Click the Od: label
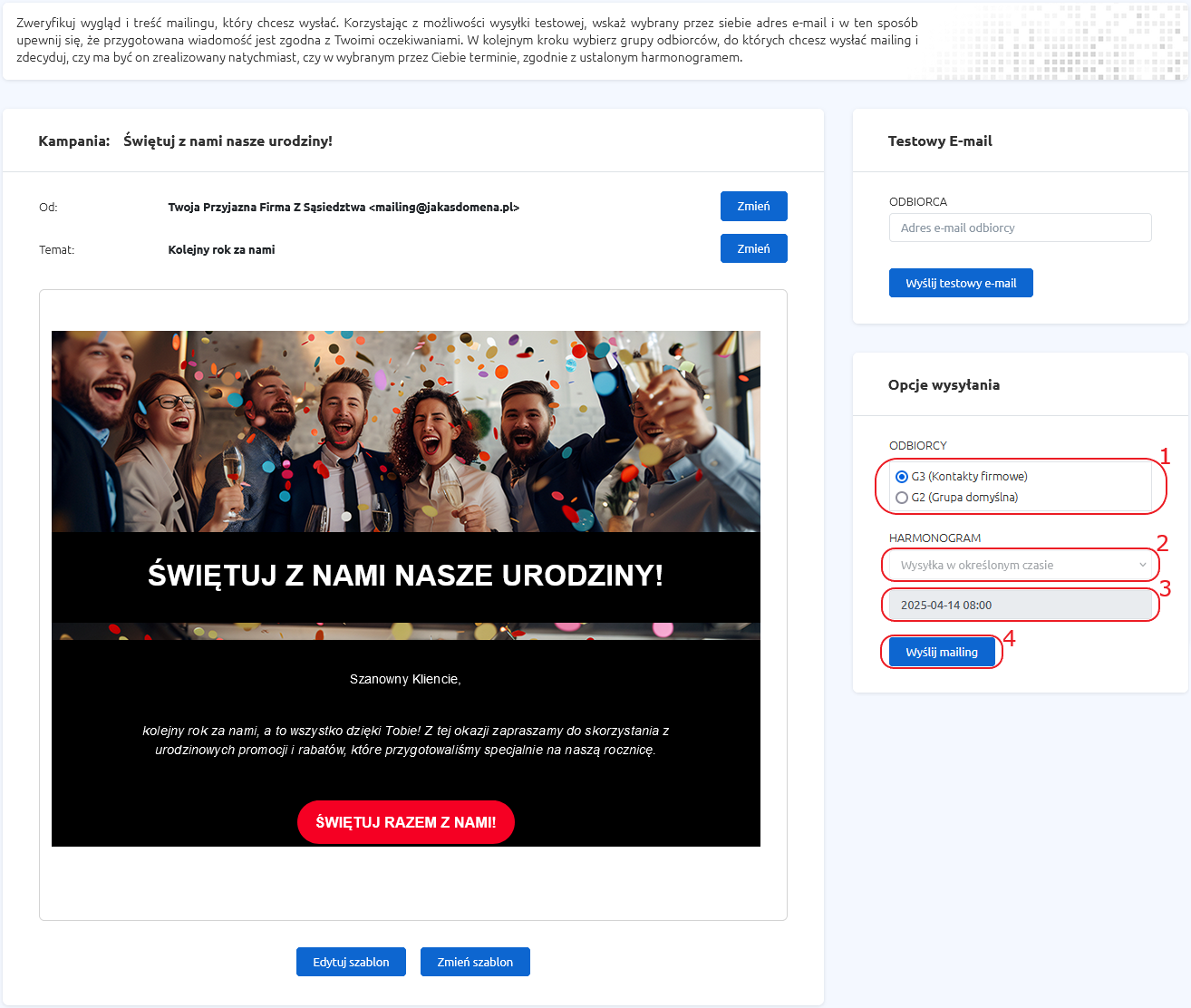The width and height of the screenshot is (1191, 1008). pyautogui.click(x=48, y=207)
